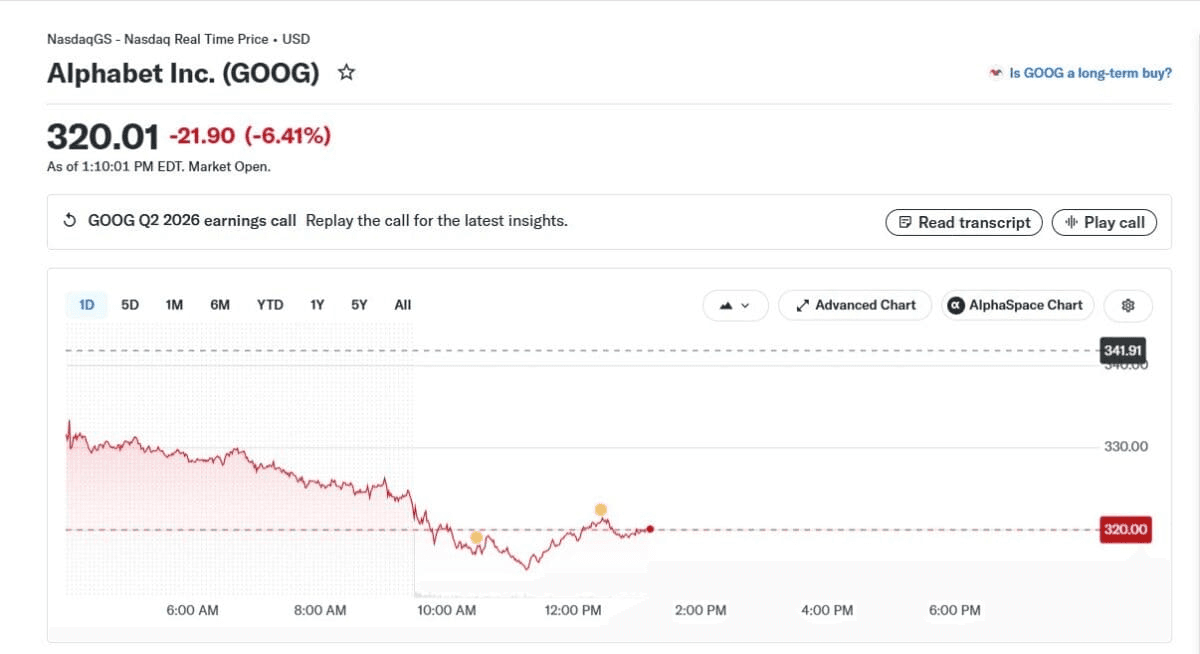The height and width of the screenshot is (654, 1200).
Task: Add GOOG to watchlist with star icon
Action: tap(346, 72)
